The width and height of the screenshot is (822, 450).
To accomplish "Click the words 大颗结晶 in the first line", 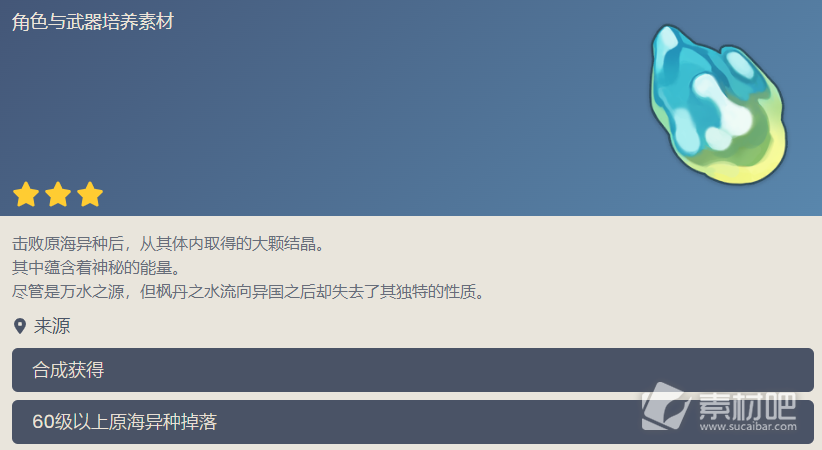I will point(284,244).
